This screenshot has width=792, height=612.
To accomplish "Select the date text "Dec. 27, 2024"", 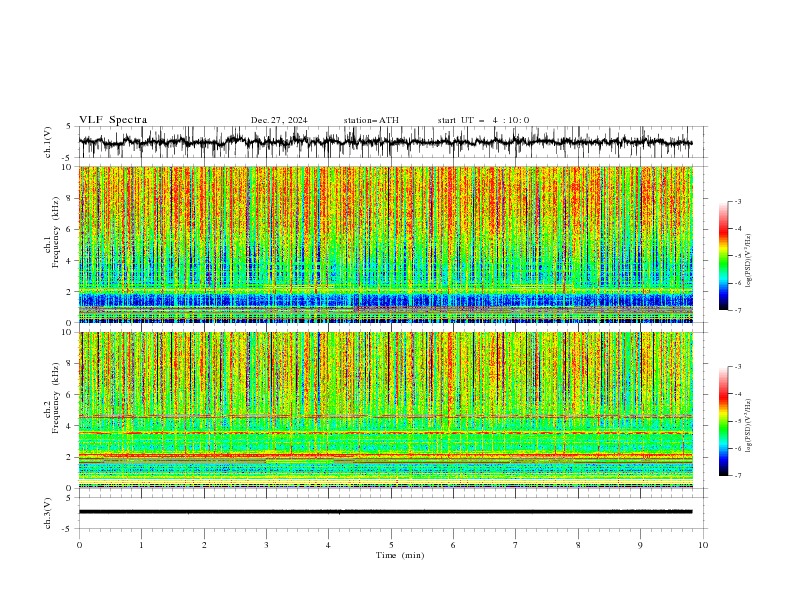I will coord(279,120).
